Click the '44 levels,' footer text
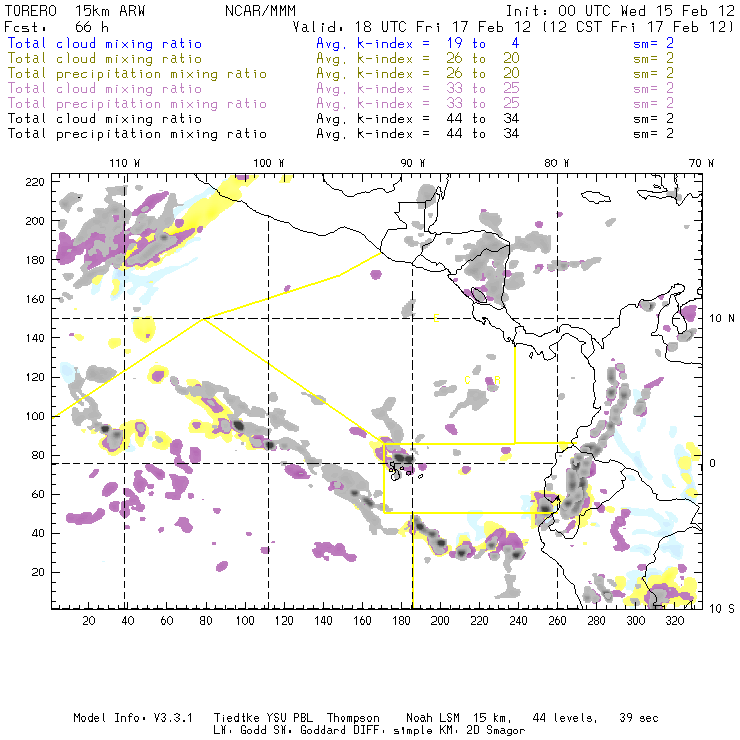This screenshot has height=740, width=740. click(565, 719)
